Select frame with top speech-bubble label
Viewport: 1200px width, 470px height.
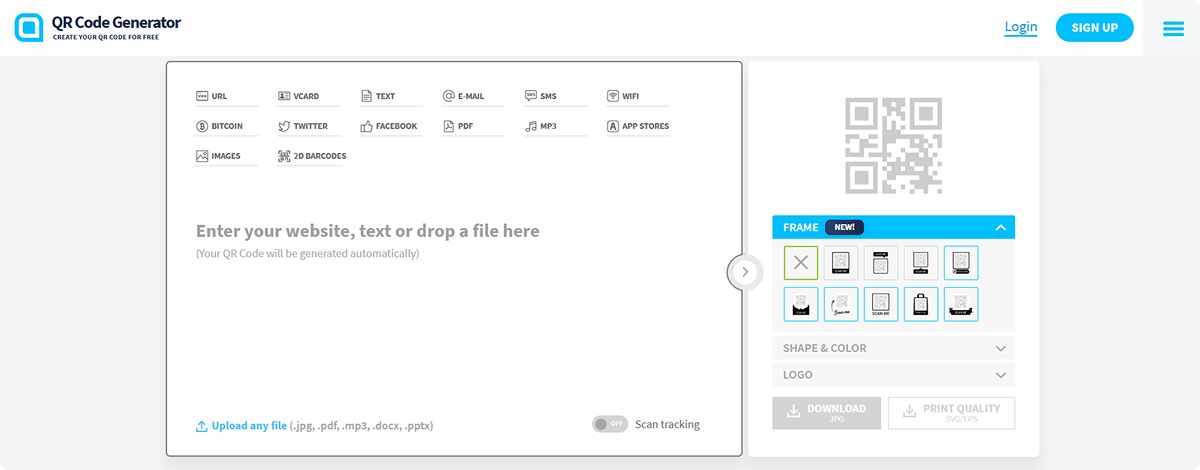click(881, 263)
